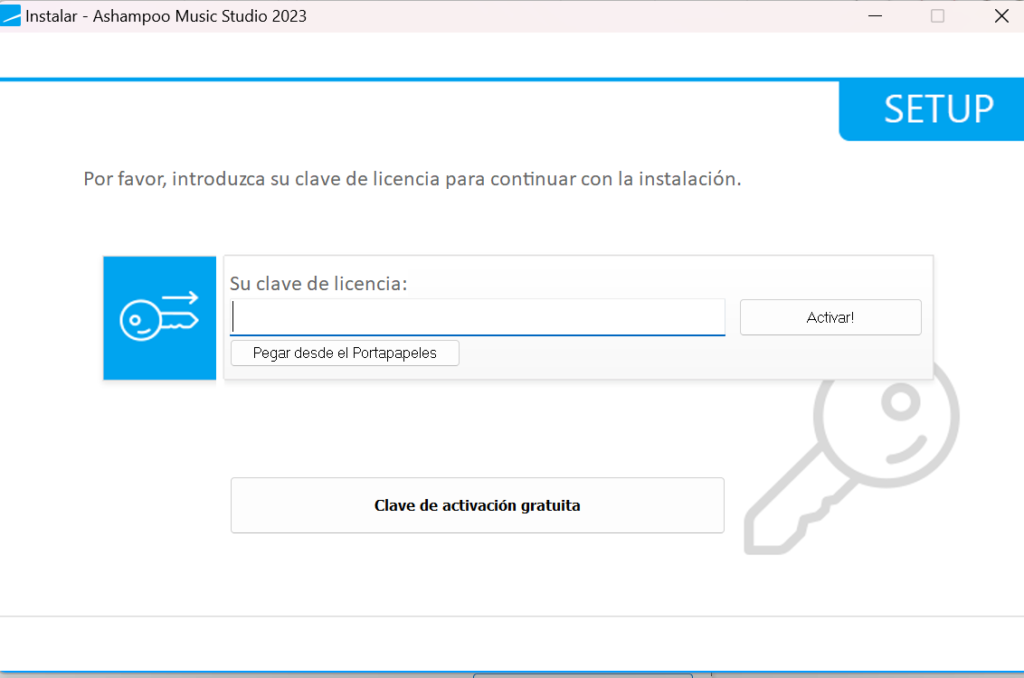This screenshot has height=678, width=1024.
Task: Click the 'Su clave de licencia:' label
Action: pos(318,283)
